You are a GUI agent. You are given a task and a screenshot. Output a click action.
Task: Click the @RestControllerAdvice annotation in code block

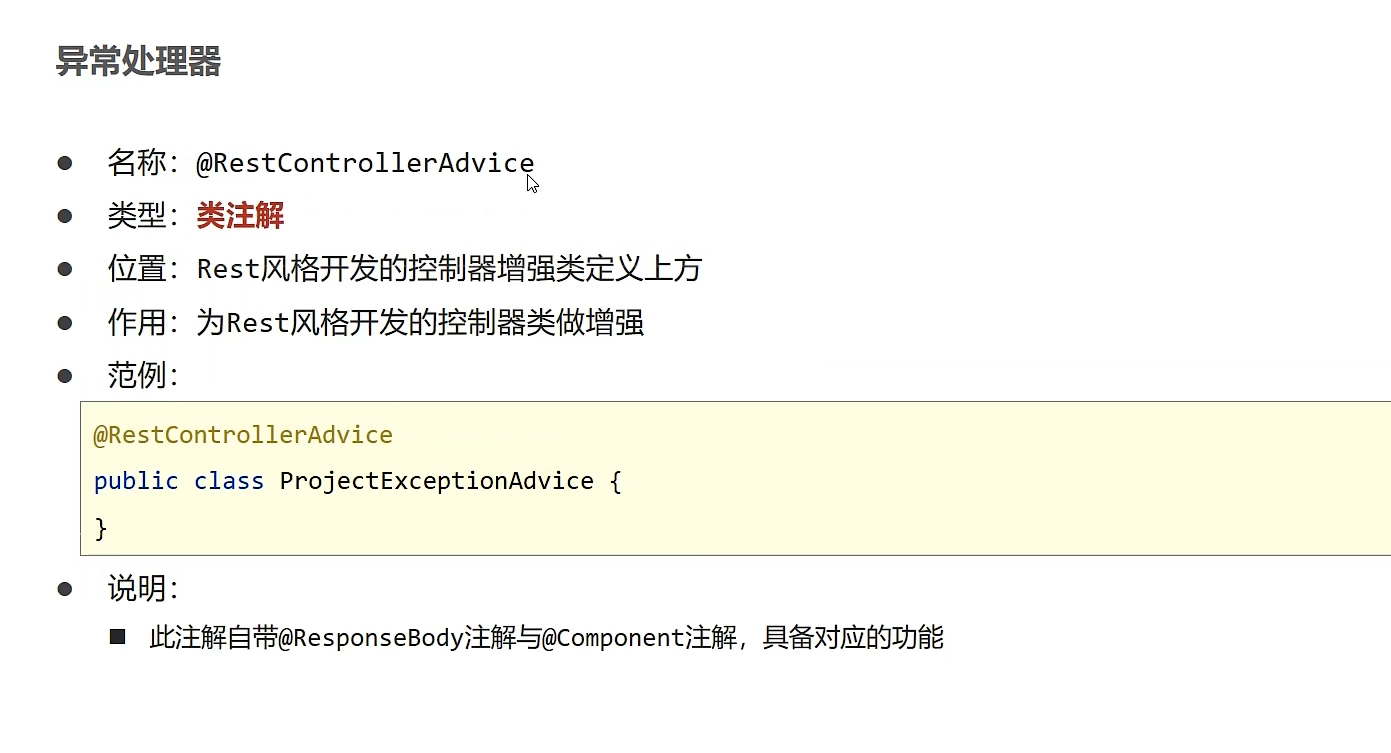pos(243,435)
